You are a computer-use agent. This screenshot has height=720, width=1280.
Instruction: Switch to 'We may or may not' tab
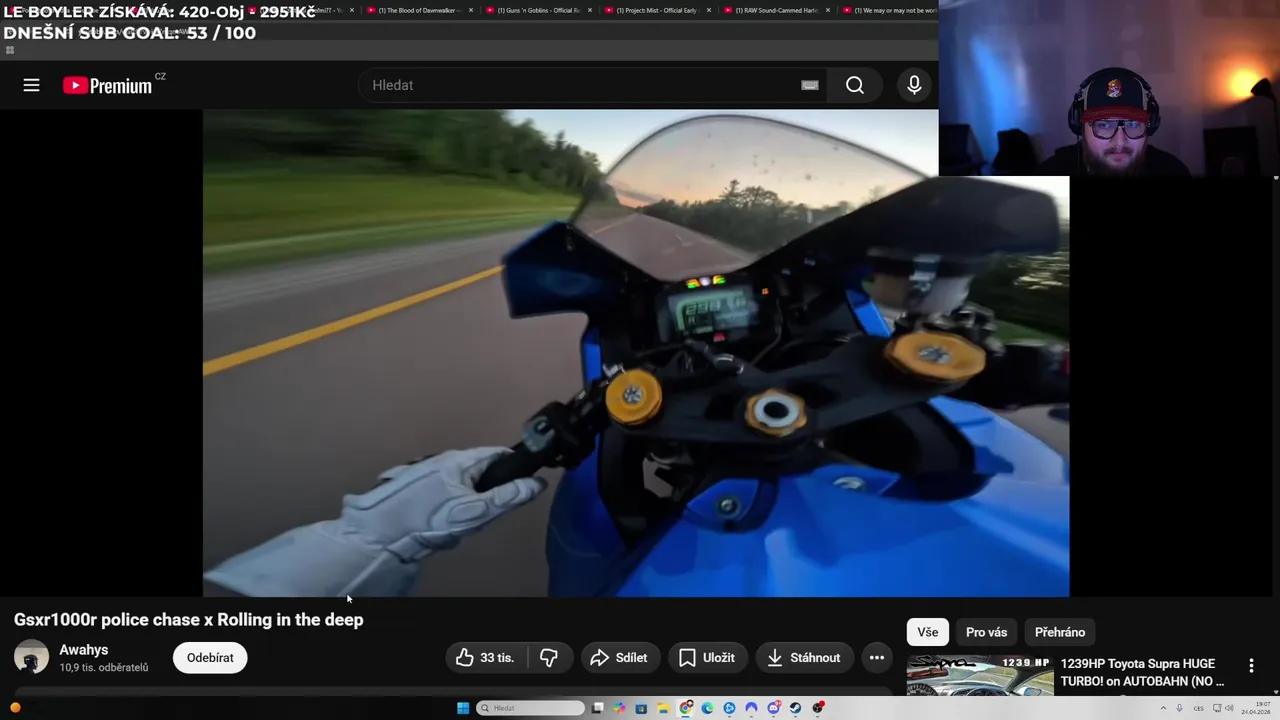coord(890,10)
